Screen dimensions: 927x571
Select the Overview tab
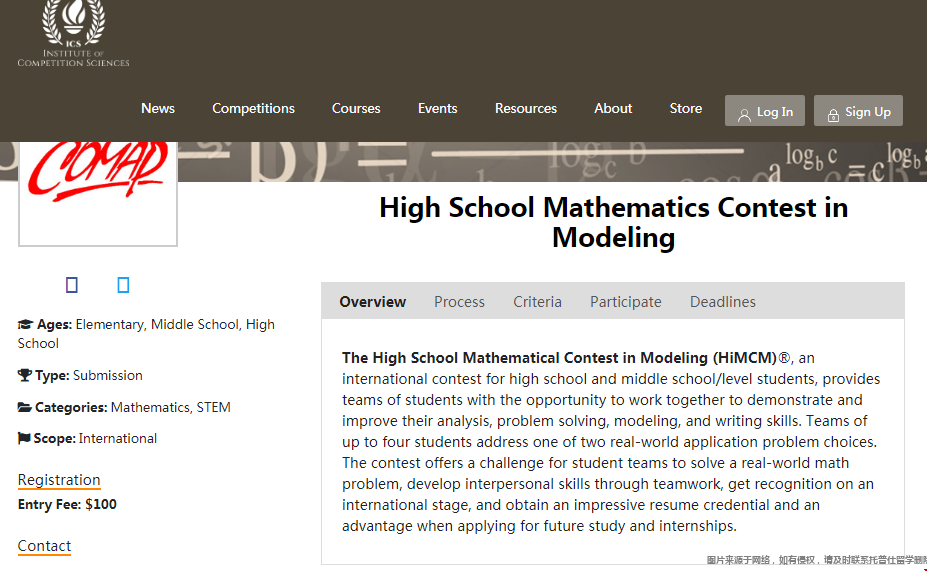(x=372, y=302)
